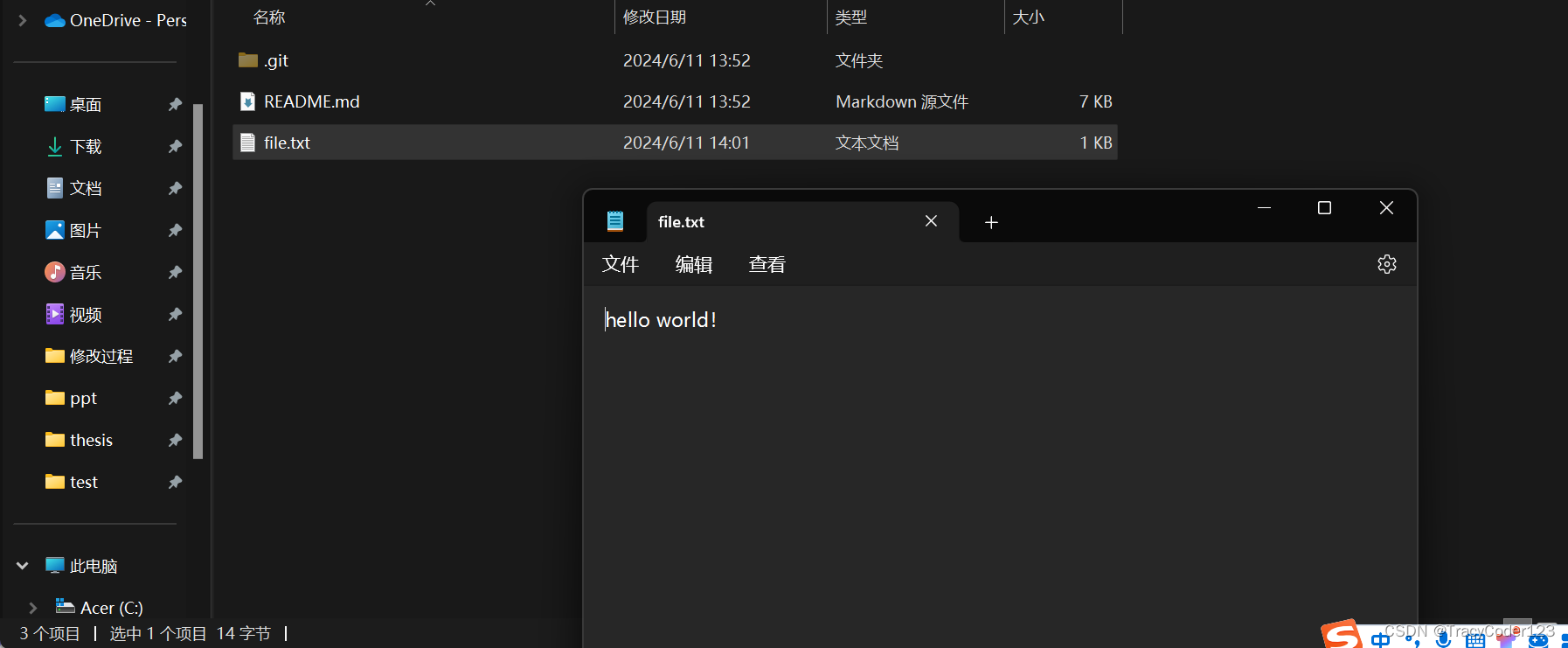Open the 查看 menu in Notepad
This screenshot has width=1568, height=648.
767,264
